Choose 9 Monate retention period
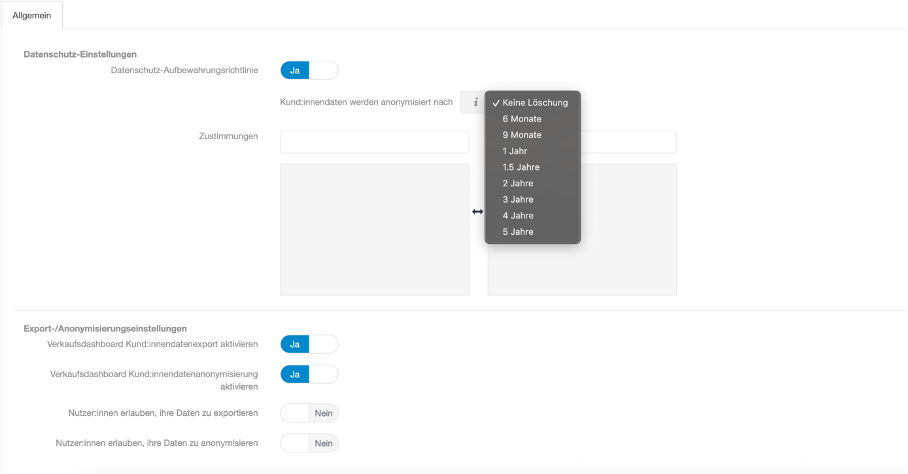Screen dimensions: 908x474 (533, 135)
